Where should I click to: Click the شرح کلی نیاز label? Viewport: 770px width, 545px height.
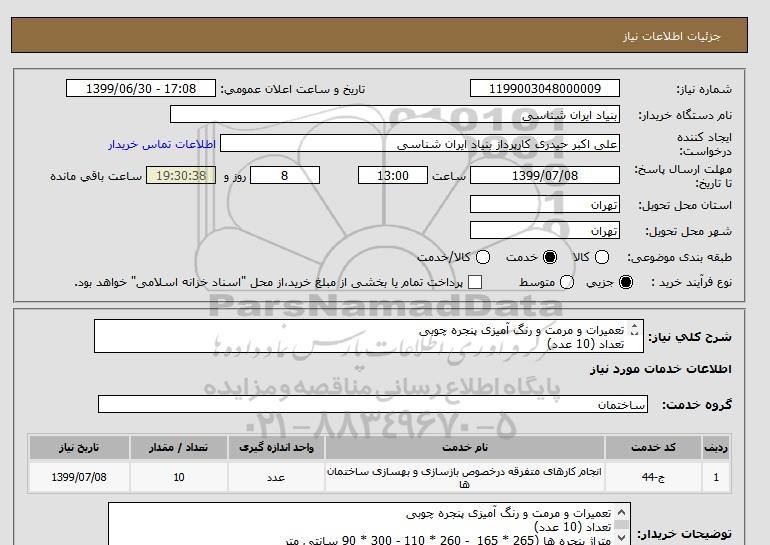click(690, 337)
